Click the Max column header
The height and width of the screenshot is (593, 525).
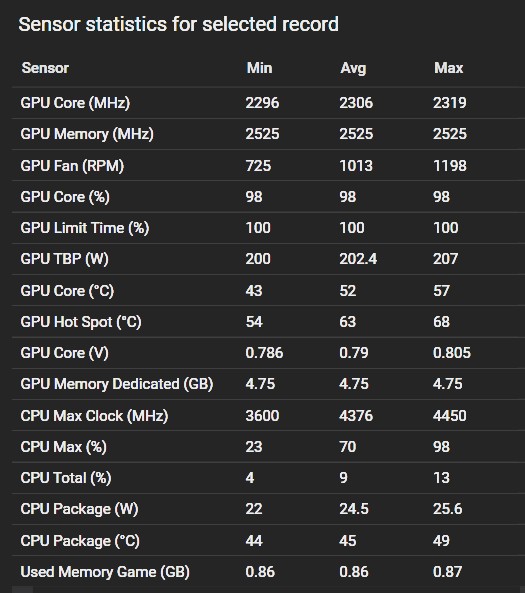coord(448,68)
